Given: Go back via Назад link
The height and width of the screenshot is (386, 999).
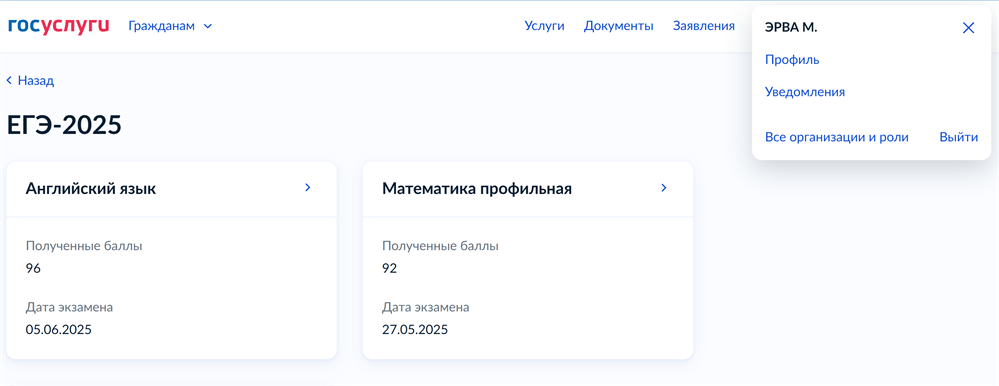Looking at the screenshot, I should tap(31, 81).
